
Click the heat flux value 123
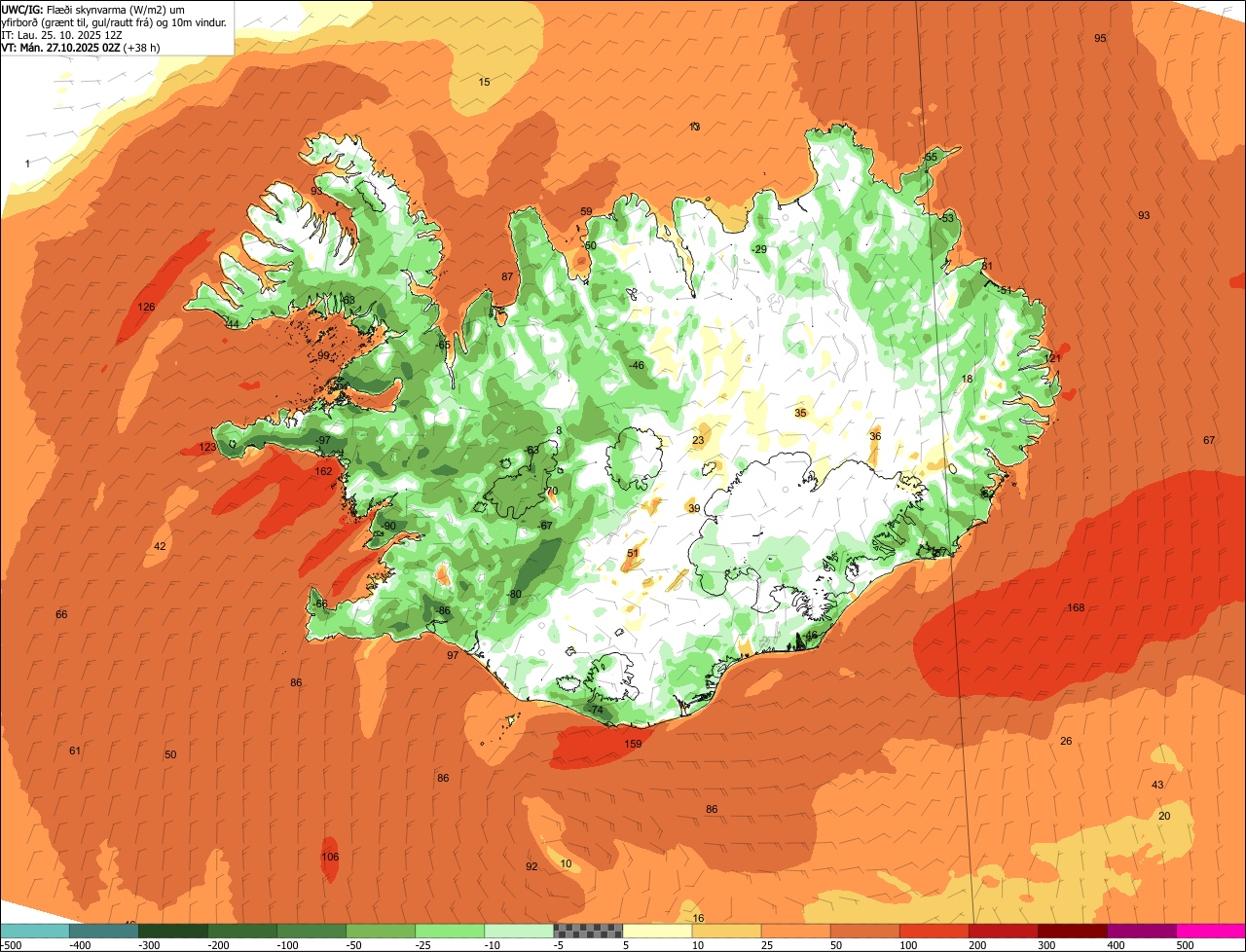(x=207, y=448)
